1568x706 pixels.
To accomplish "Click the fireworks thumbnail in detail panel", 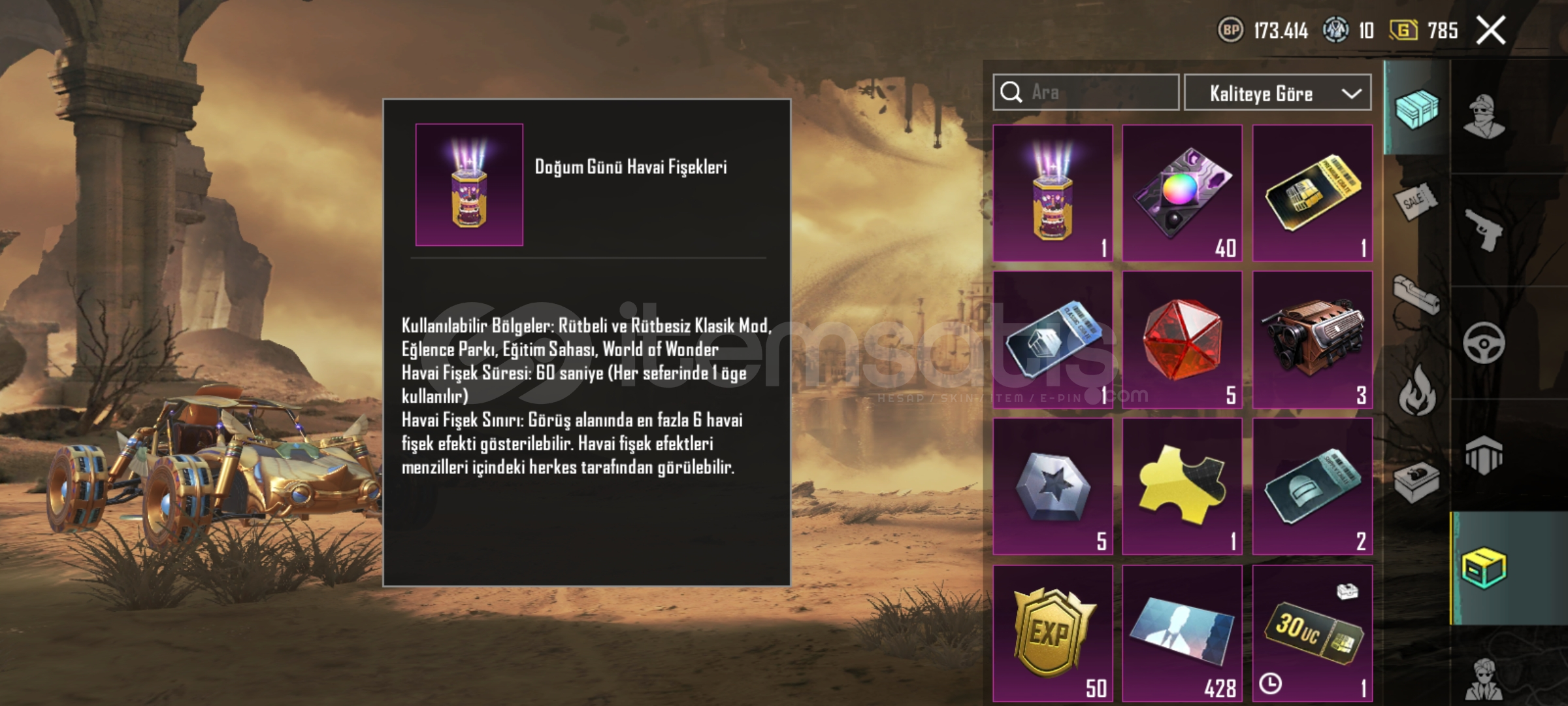I will point(469,184).
